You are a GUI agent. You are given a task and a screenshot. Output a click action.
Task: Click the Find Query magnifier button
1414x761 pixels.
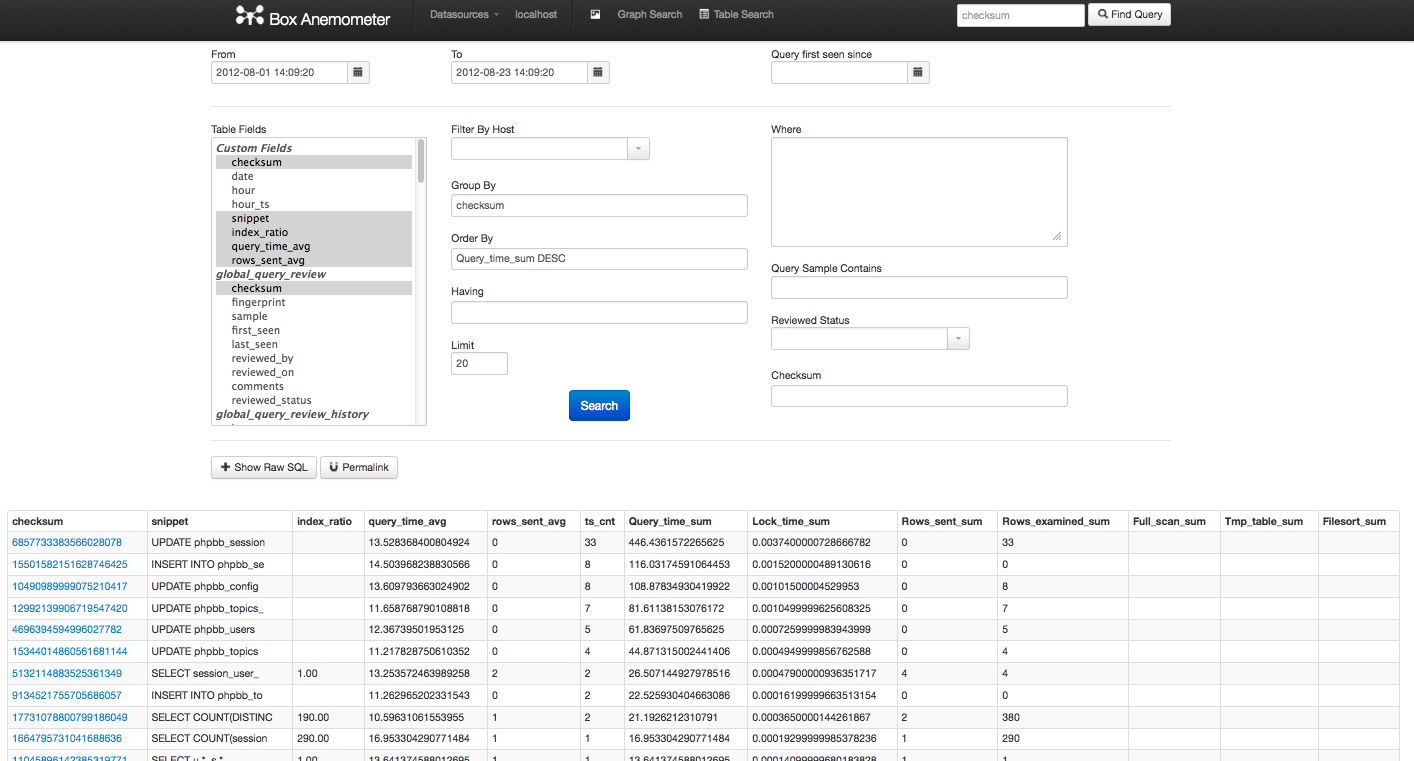[1129, 15]
